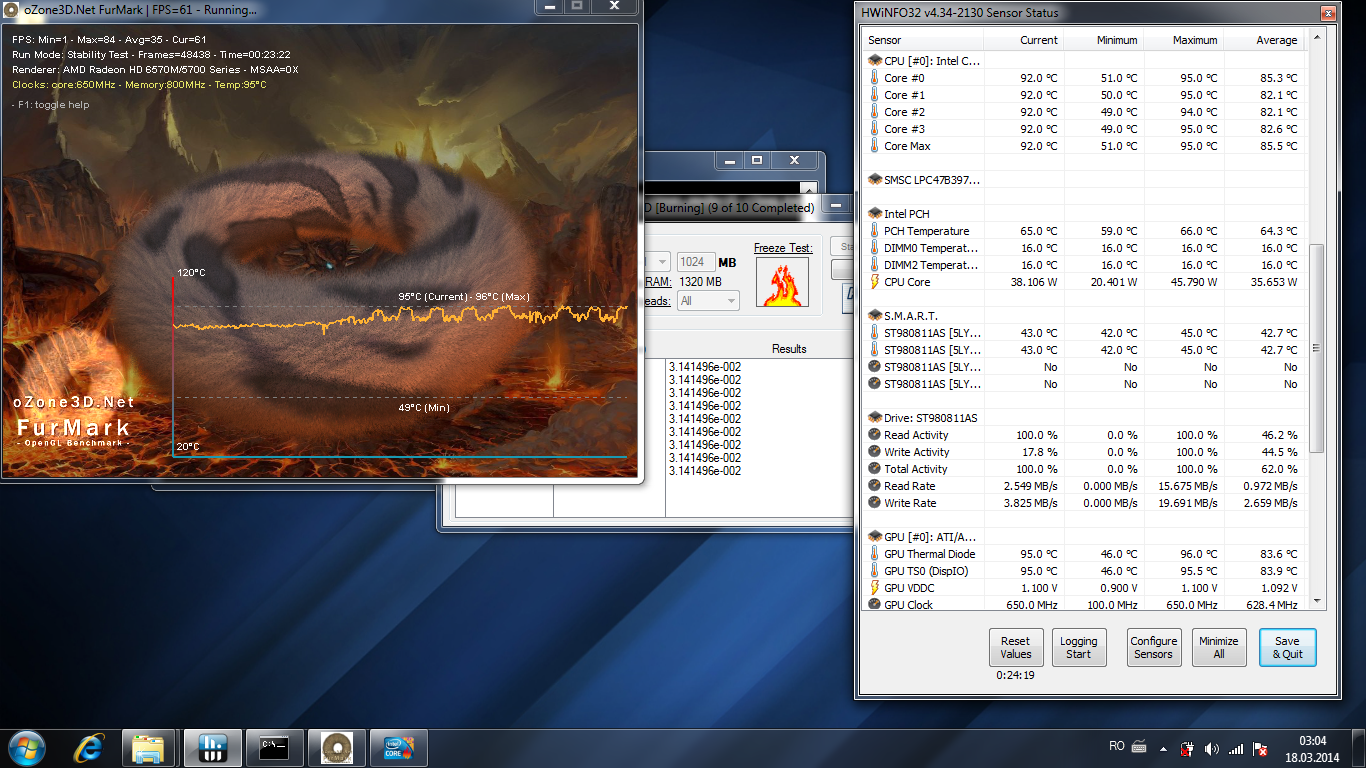Screen dimensions: 1366x768
Task: Switch to IntelBurnTest via its taskbar icon
Action: click(398, 747)
